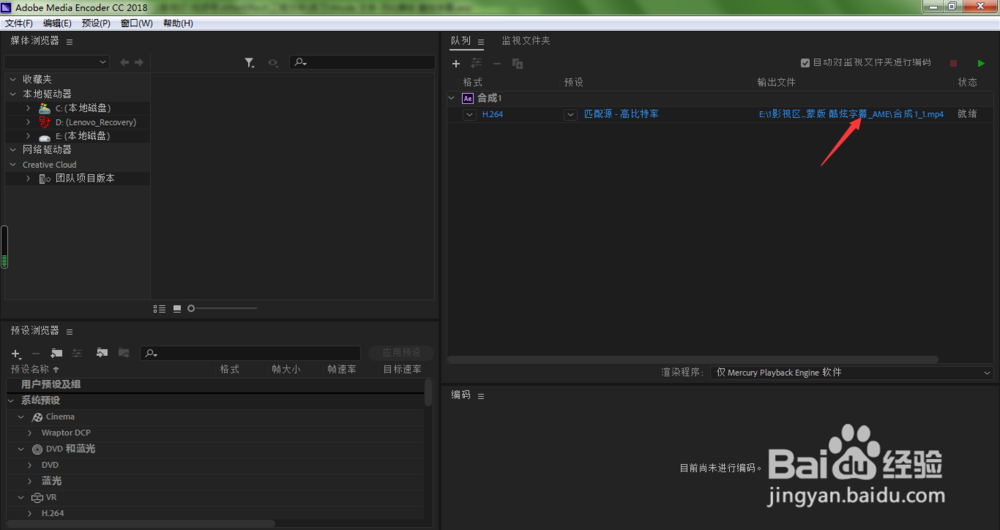This screenshot has height=530, width=1000.
Task: Click the import presets folder icon
Action: point(102,353)
